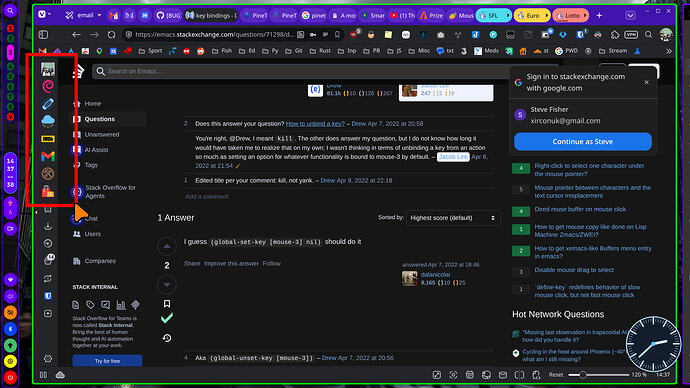Open the 'Highest score (default)' sort dropdown
The height and width of the screenshot is (388, 690).
click(453, 218)
